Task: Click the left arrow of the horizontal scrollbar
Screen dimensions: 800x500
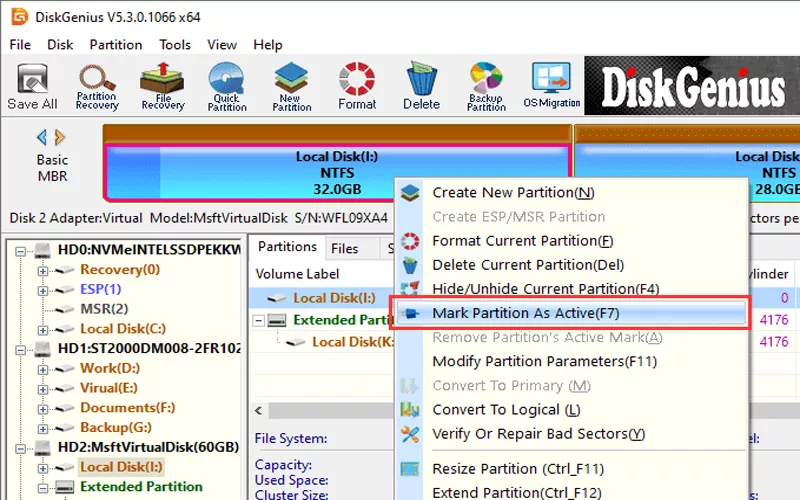Action: click(x=259, y=410)
